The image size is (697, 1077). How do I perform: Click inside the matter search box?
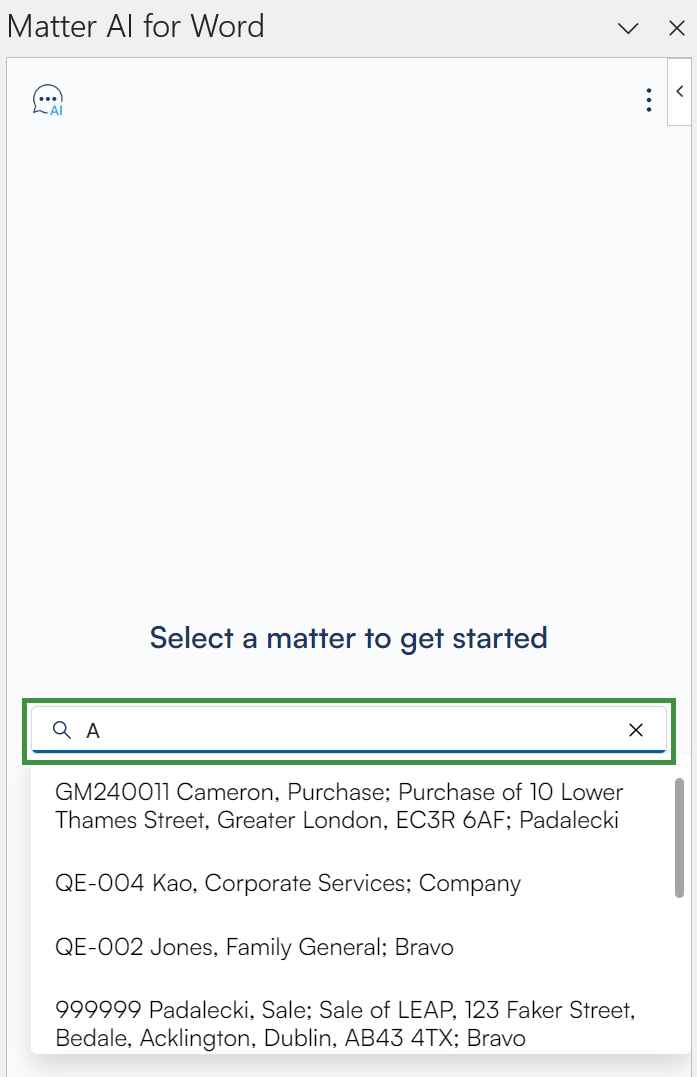[x=350, y=730]
